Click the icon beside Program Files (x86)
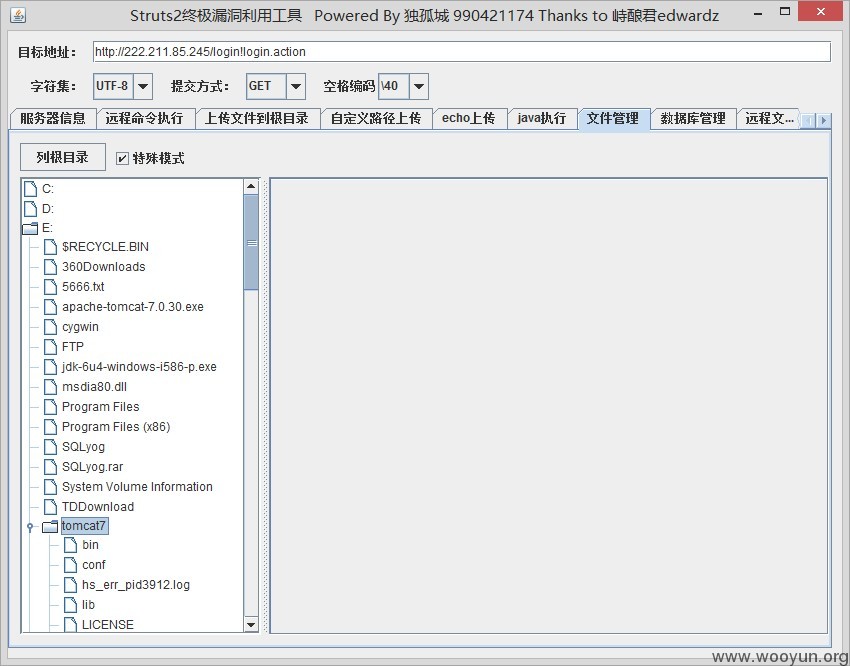This screenshot has width=850, height=666. (50, 427)
